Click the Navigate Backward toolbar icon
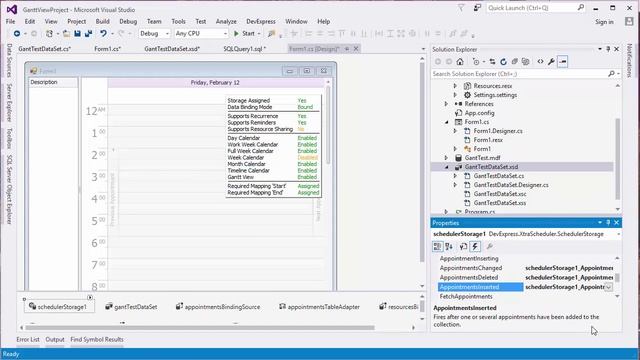The width and height of the screenshot is (640, 360). click(x=17, y=33)
